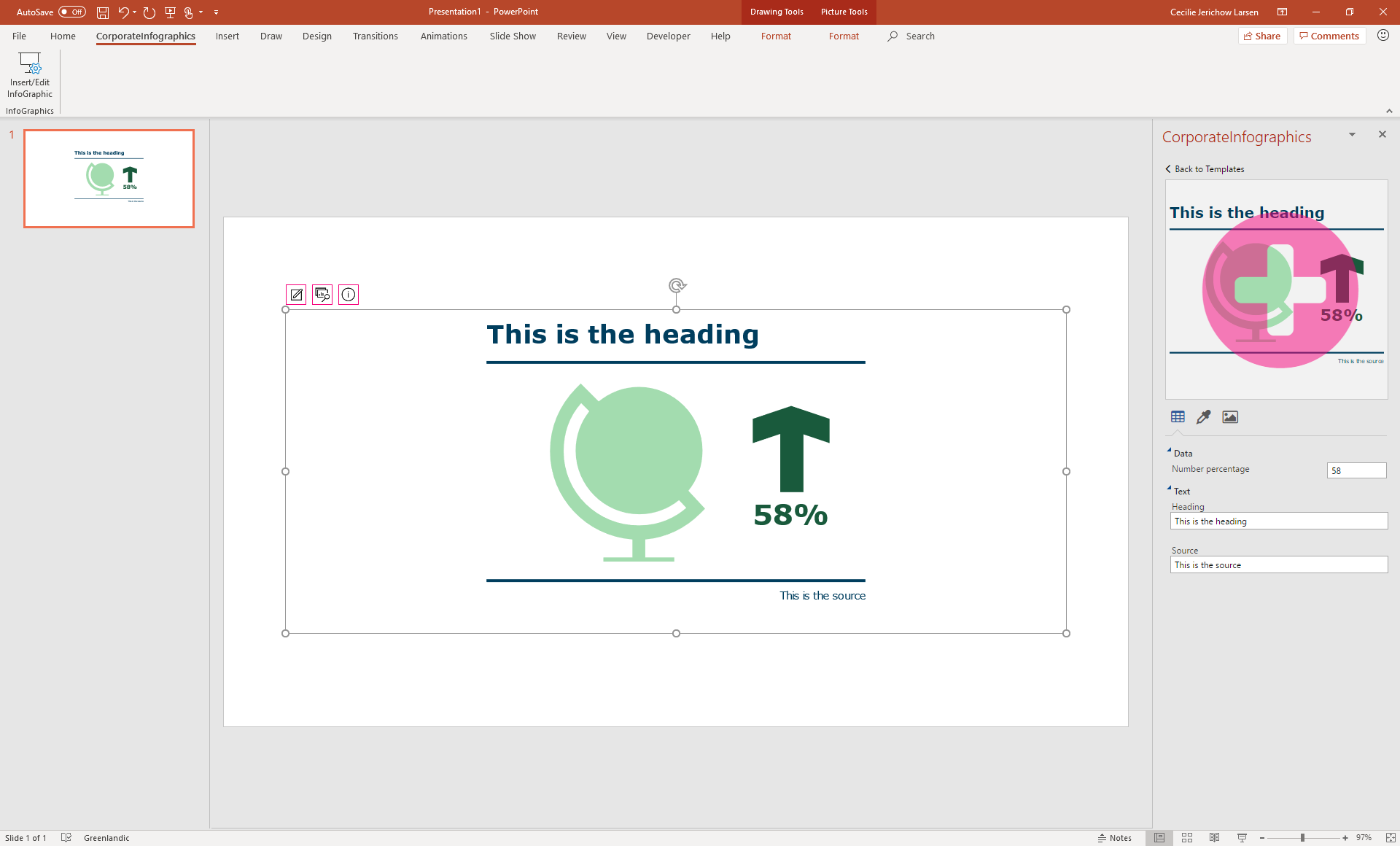The width and height of the screenshot is (1400, 846).
Task: Click the zoom in plus button
Action: coord(1345,838)
